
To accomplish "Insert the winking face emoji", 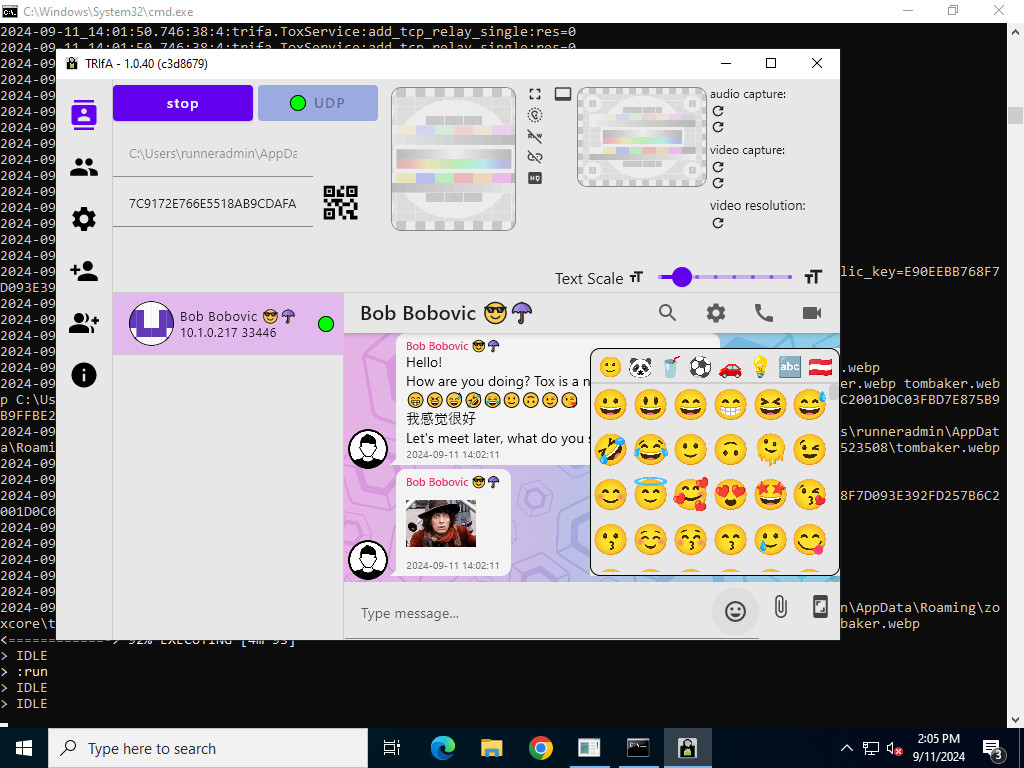I will (x=810, y=449).
